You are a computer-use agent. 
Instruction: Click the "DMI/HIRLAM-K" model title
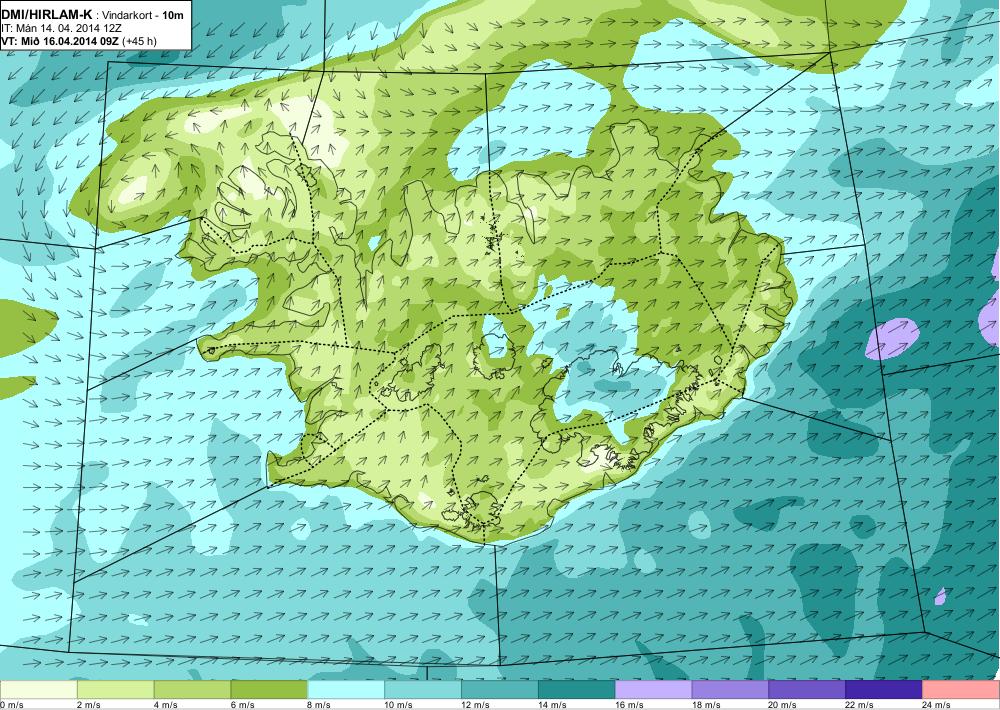point(47,15)
